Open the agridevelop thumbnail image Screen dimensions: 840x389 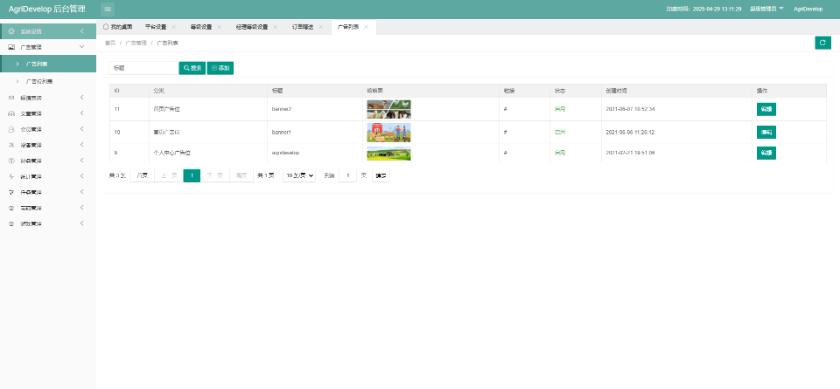389,153
